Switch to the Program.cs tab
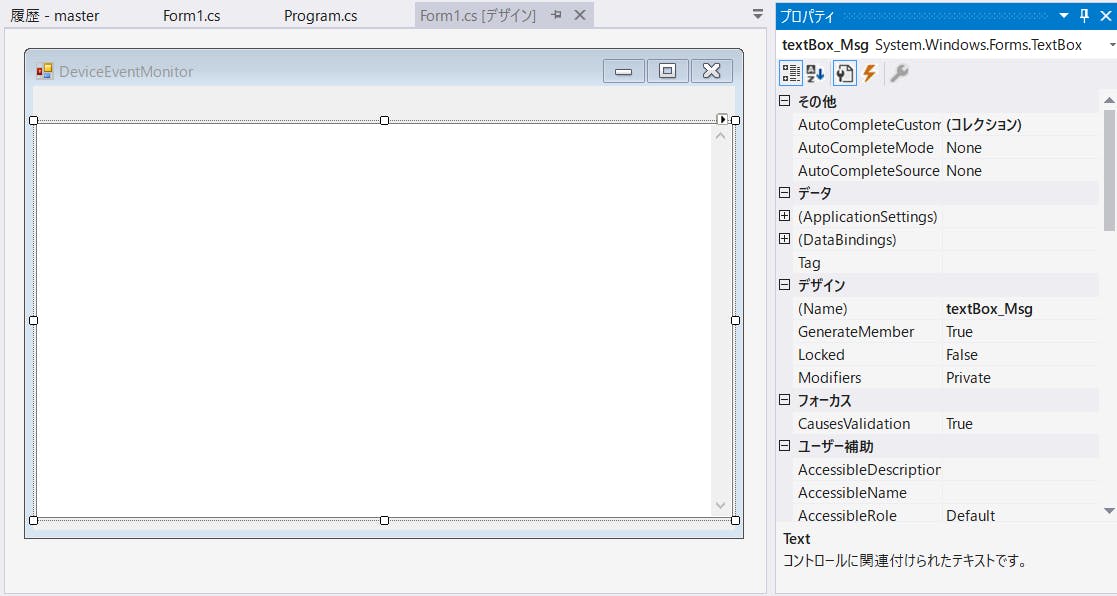 pyautogui.click(x=319, y=14)
